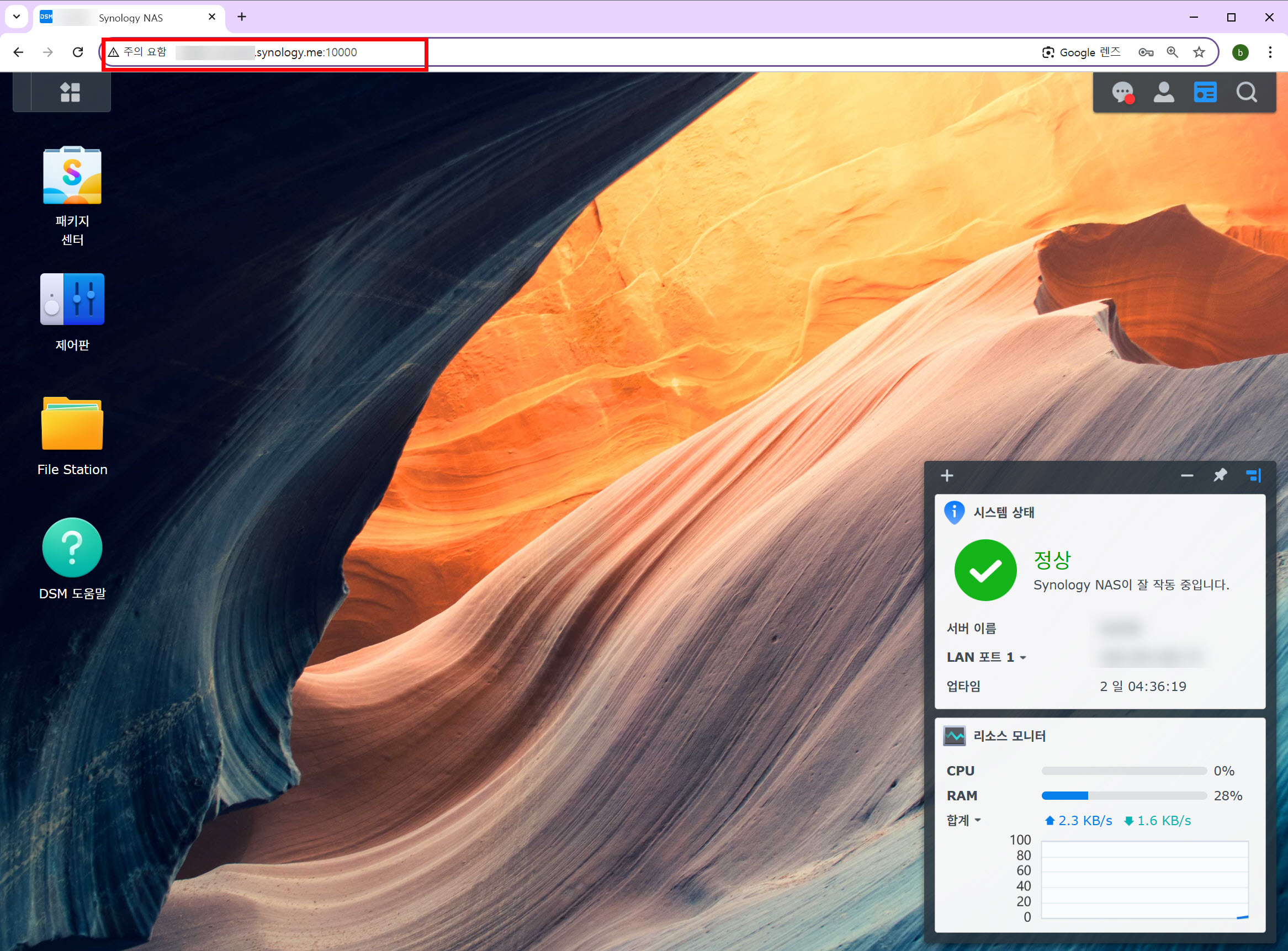Open the DSM search magnifier icon
This screenshot has height=951, width=1288.
tap(1247, 92)
